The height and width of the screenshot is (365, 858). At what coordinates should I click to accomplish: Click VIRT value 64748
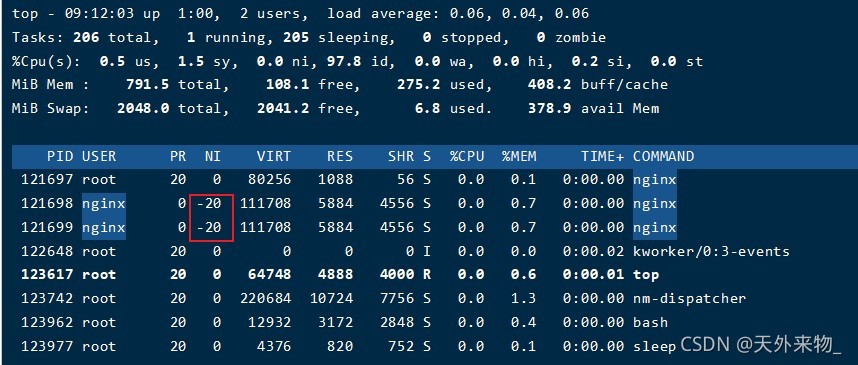[x=269, y=275]
